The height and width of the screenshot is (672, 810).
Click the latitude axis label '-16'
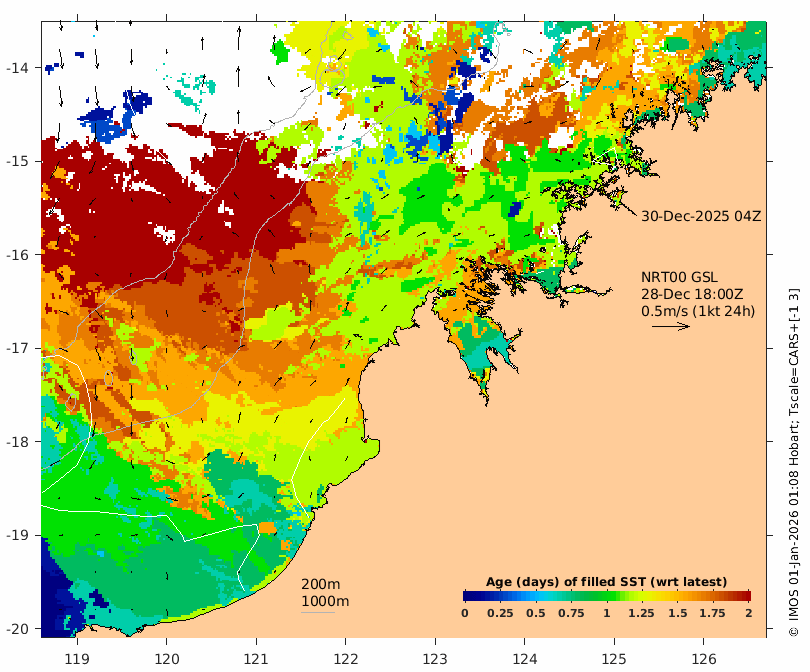(x=17, y=255)
